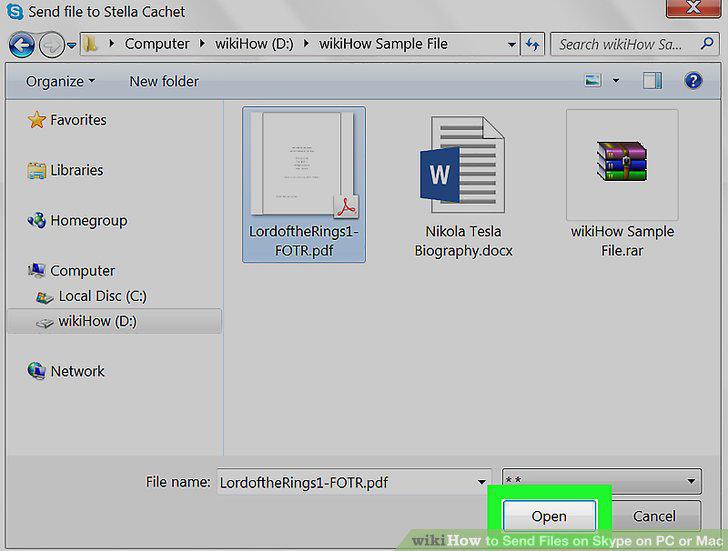The height and width of the screenshot is (551, 728).
Task: Select Favorites in the navigation pane
Action: tap(67, 120)
